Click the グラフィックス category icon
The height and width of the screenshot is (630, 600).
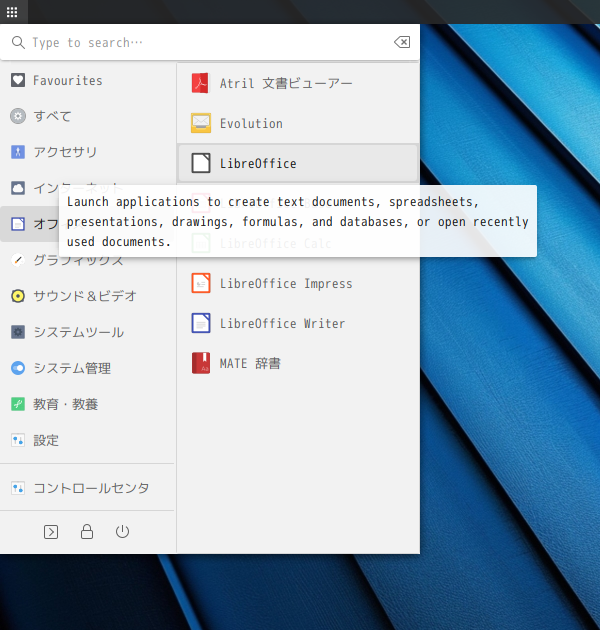point(18,260)
